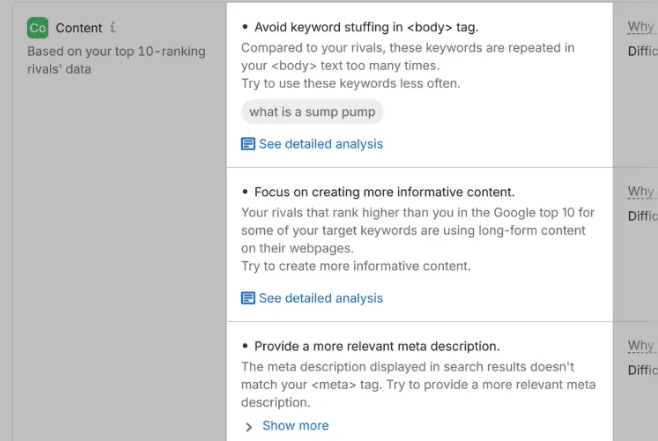
Task: Click the "Avoid keyword stuffing in <body> tag" heading
Action: [x=366, y=27]
